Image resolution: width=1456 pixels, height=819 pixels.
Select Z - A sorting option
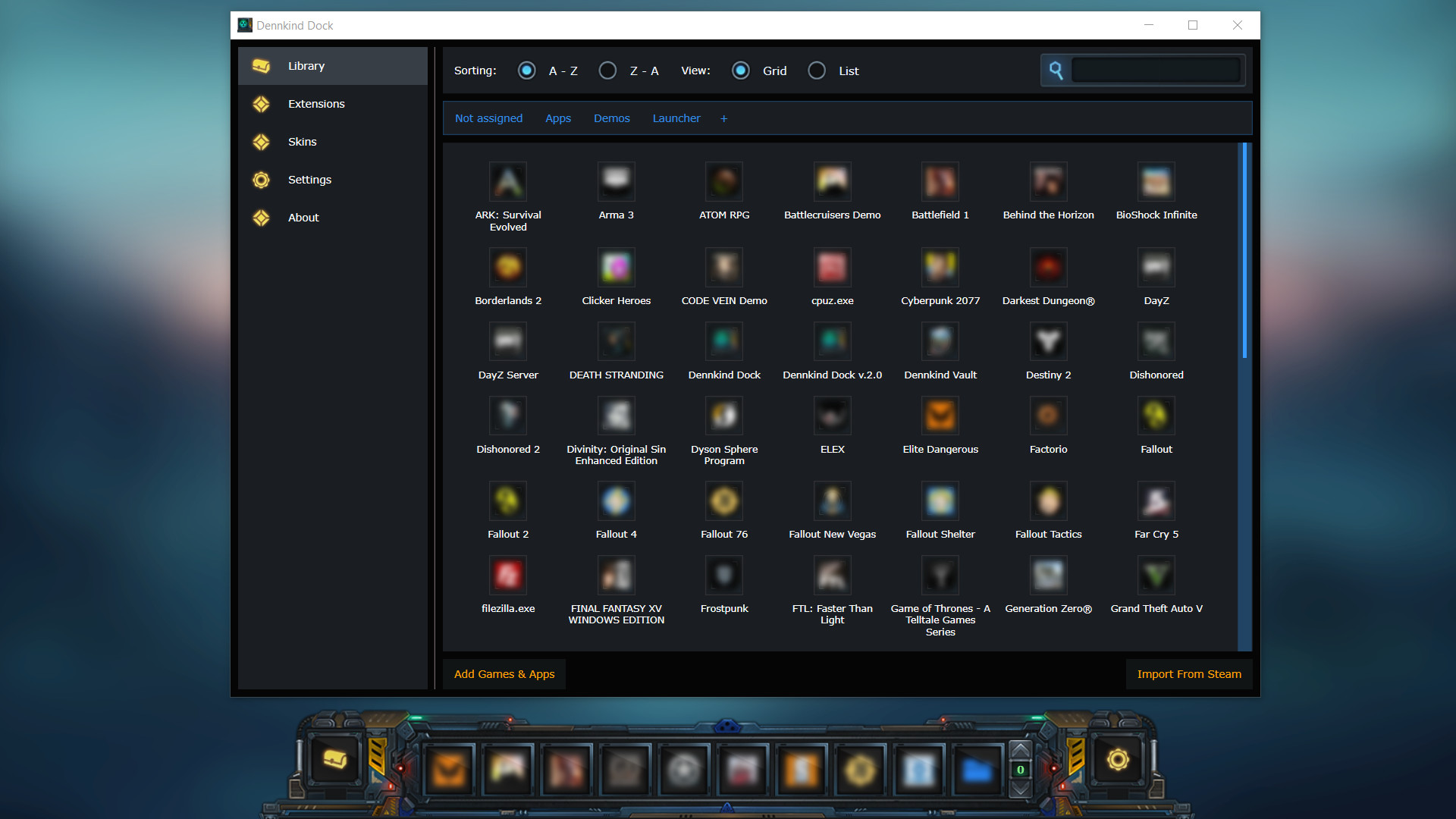point(607,71)
